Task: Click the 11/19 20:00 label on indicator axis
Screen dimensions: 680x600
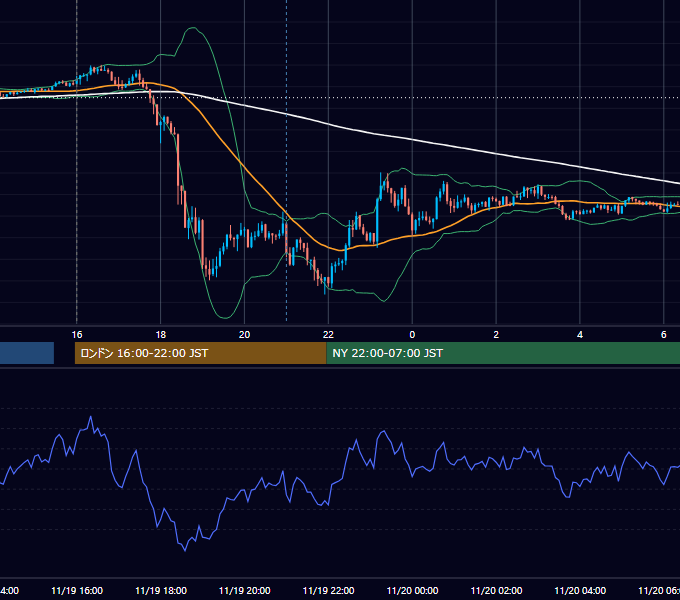Action: point(245,590)
